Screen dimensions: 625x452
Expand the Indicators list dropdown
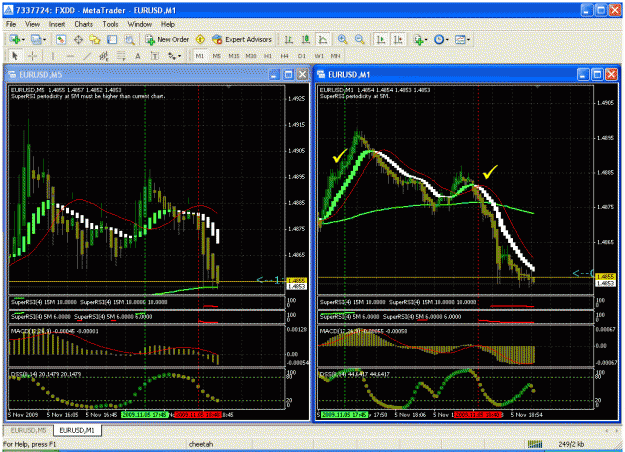click(426, 40)
